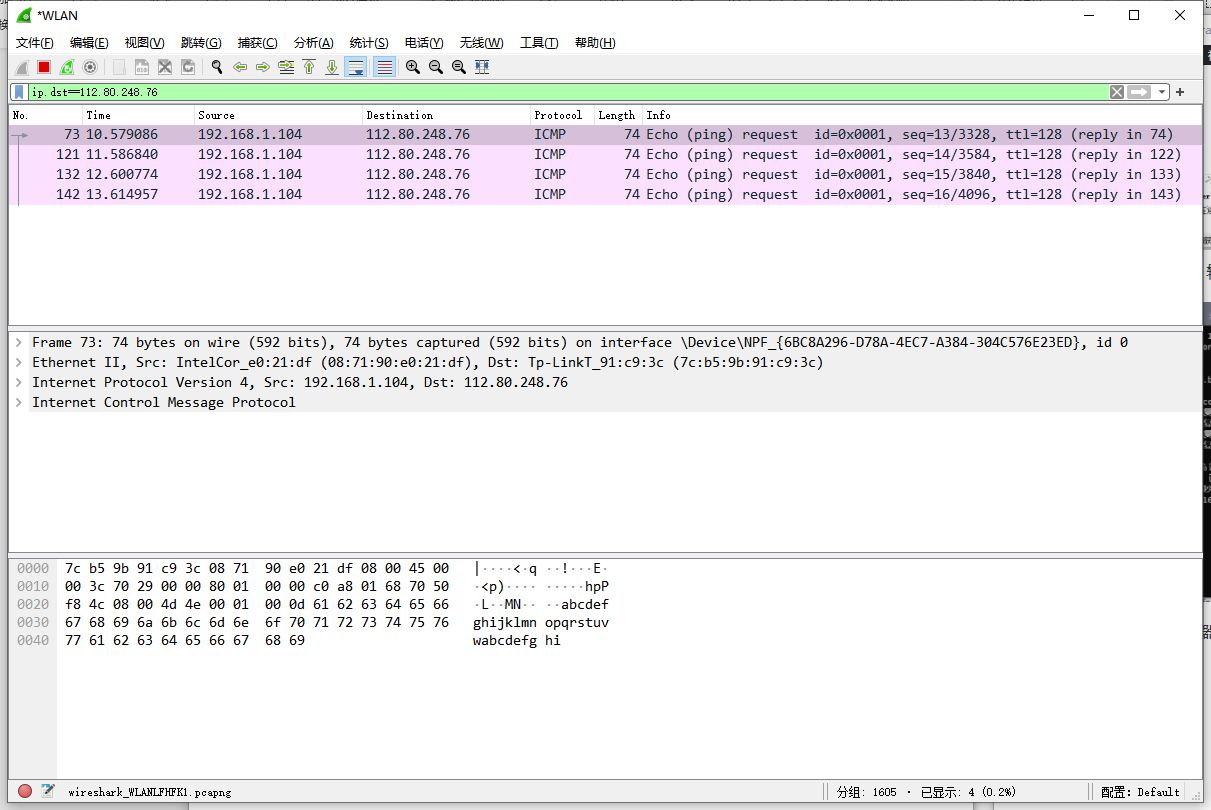The width and height of the screenshot is (1211, 810).
Task: Click the close capture file icon
Action: [165, 67]
